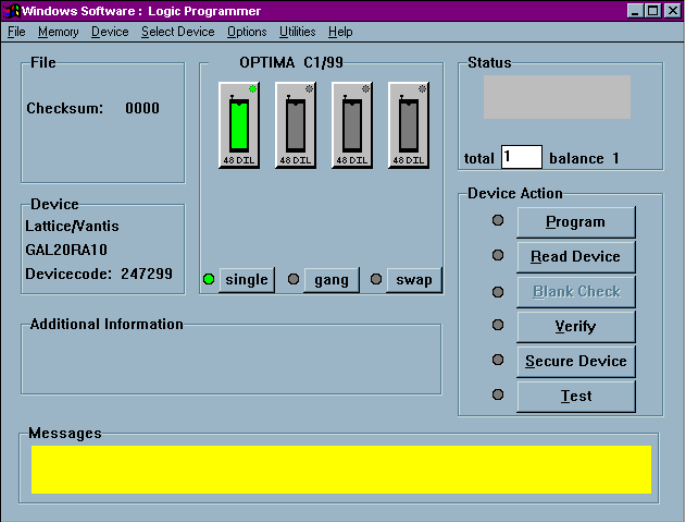Click the indicator LED beside Verify
Image resolution: width=685 pixels, height=522 pixels.
498,325
